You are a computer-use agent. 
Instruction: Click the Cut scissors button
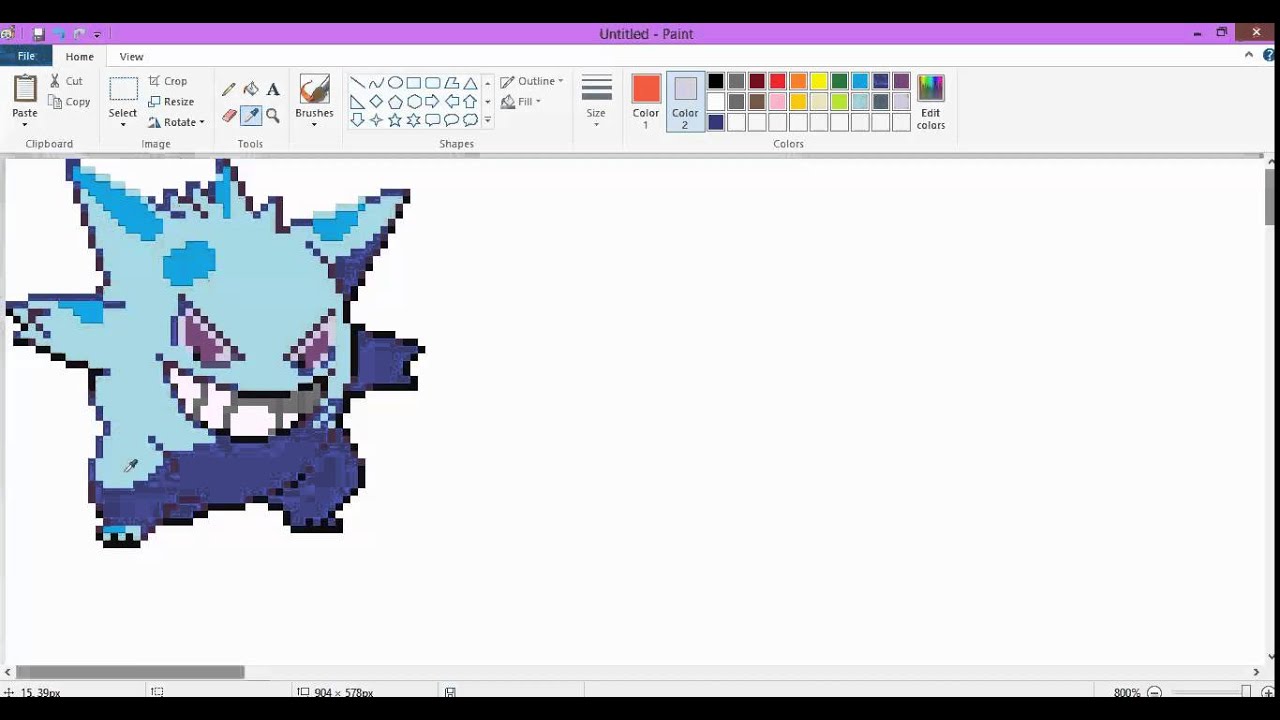click(67, 81)
